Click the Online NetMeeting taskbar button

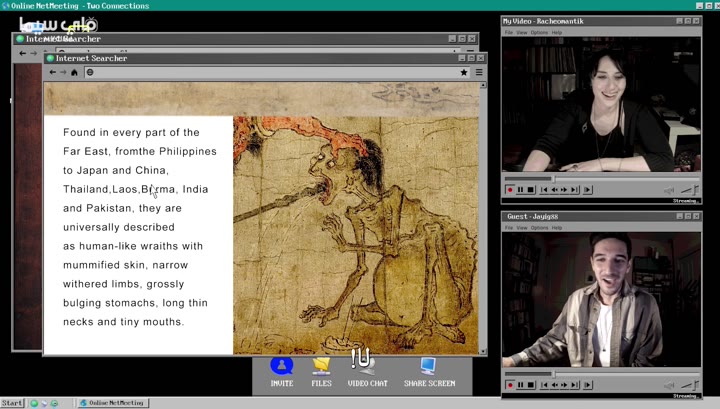[x=113, y=403]
